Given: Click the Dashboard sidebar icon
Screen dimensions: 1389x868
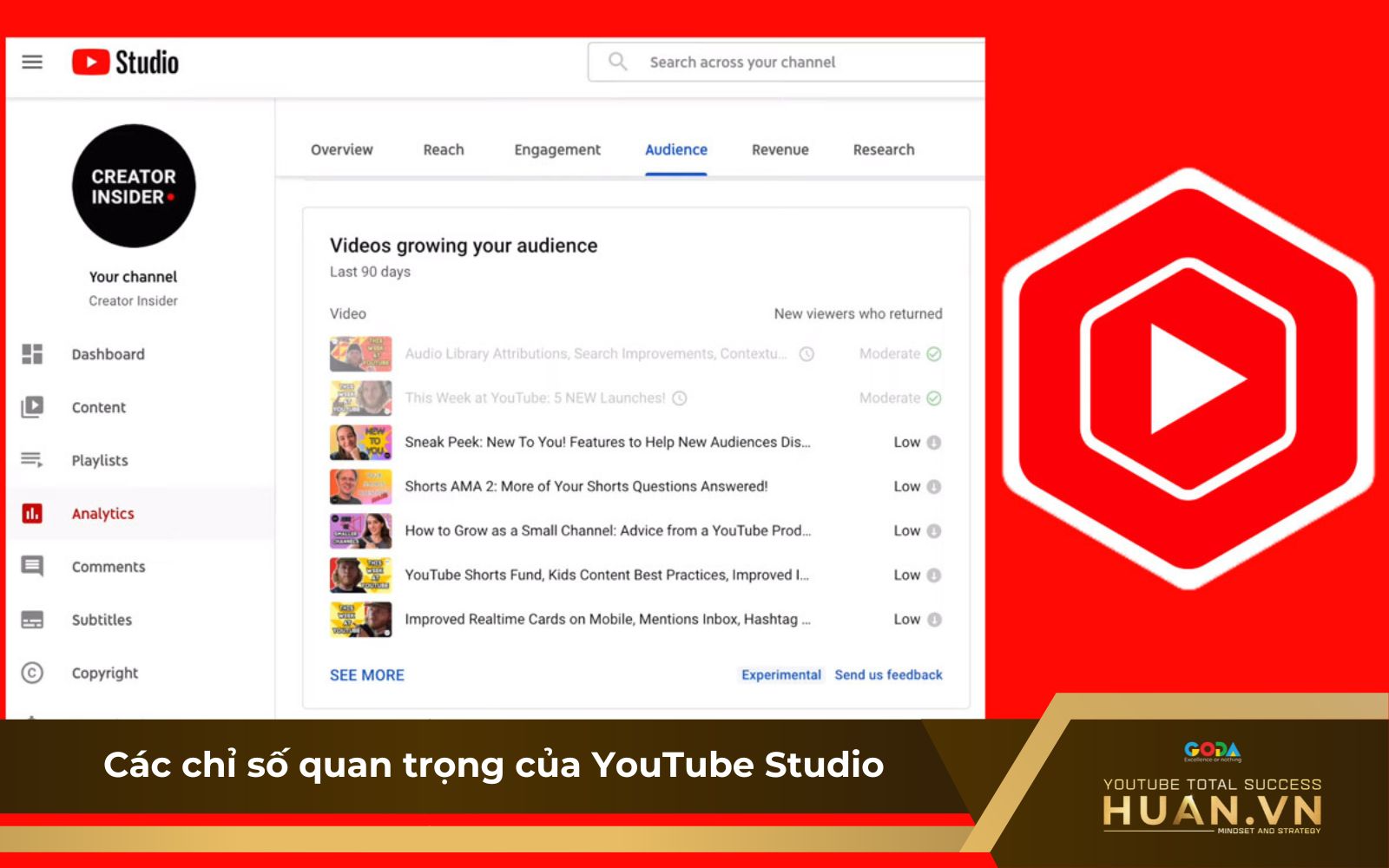Looking at the screenshot, I should coord(32,354).
